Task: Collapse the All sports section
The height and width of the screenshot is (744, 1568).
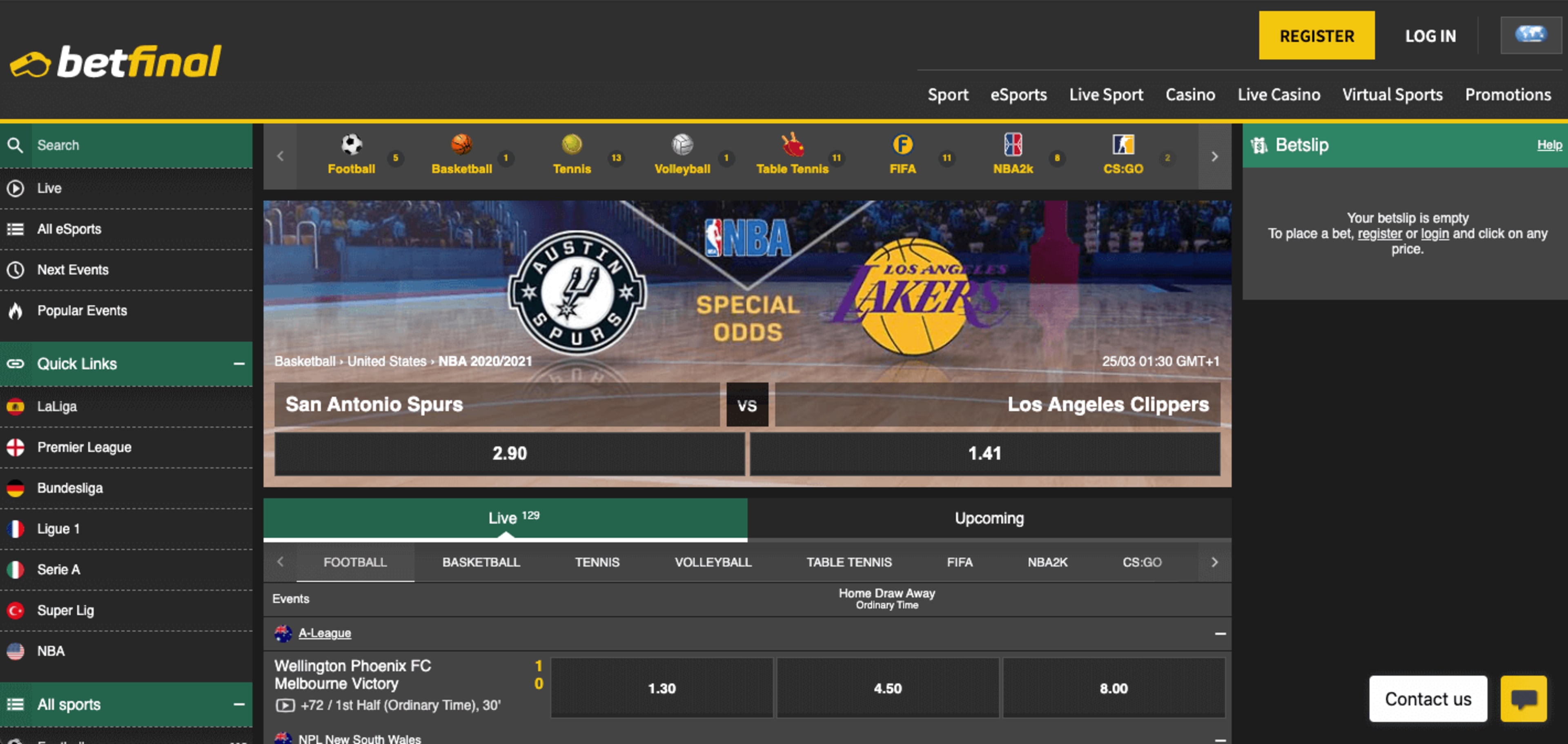Action: point(238,704)
